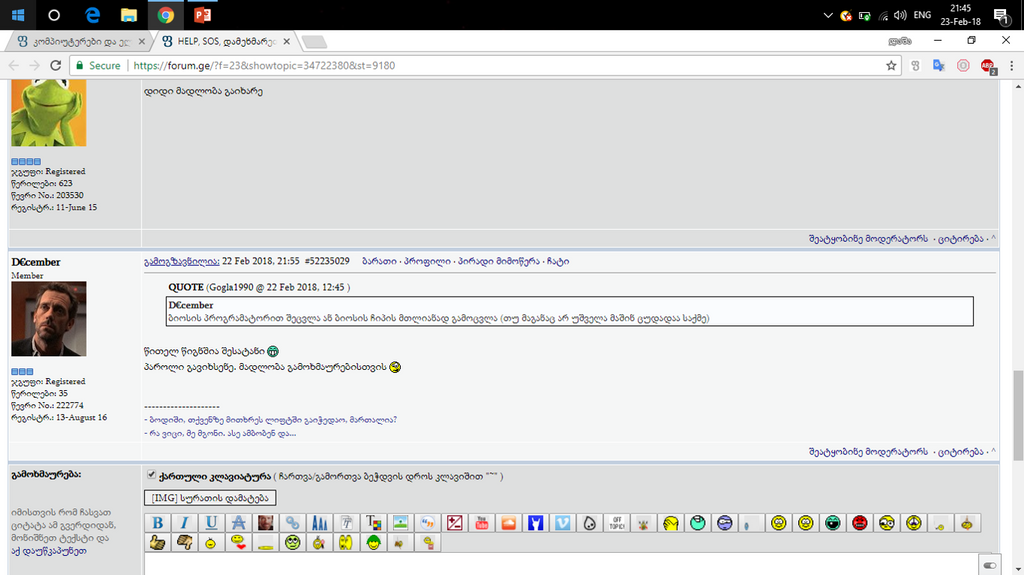1024x575 pixels.
Task: Open the Google Translate extension
Action: point(938,65)
